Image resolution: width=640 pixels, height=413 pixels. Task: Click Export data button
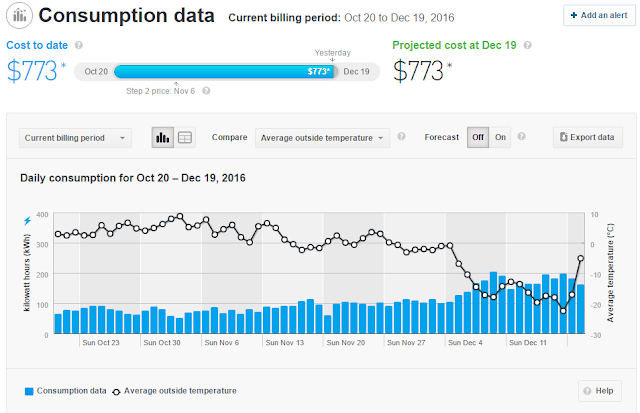pyautogui.click(x=588, y=138)
